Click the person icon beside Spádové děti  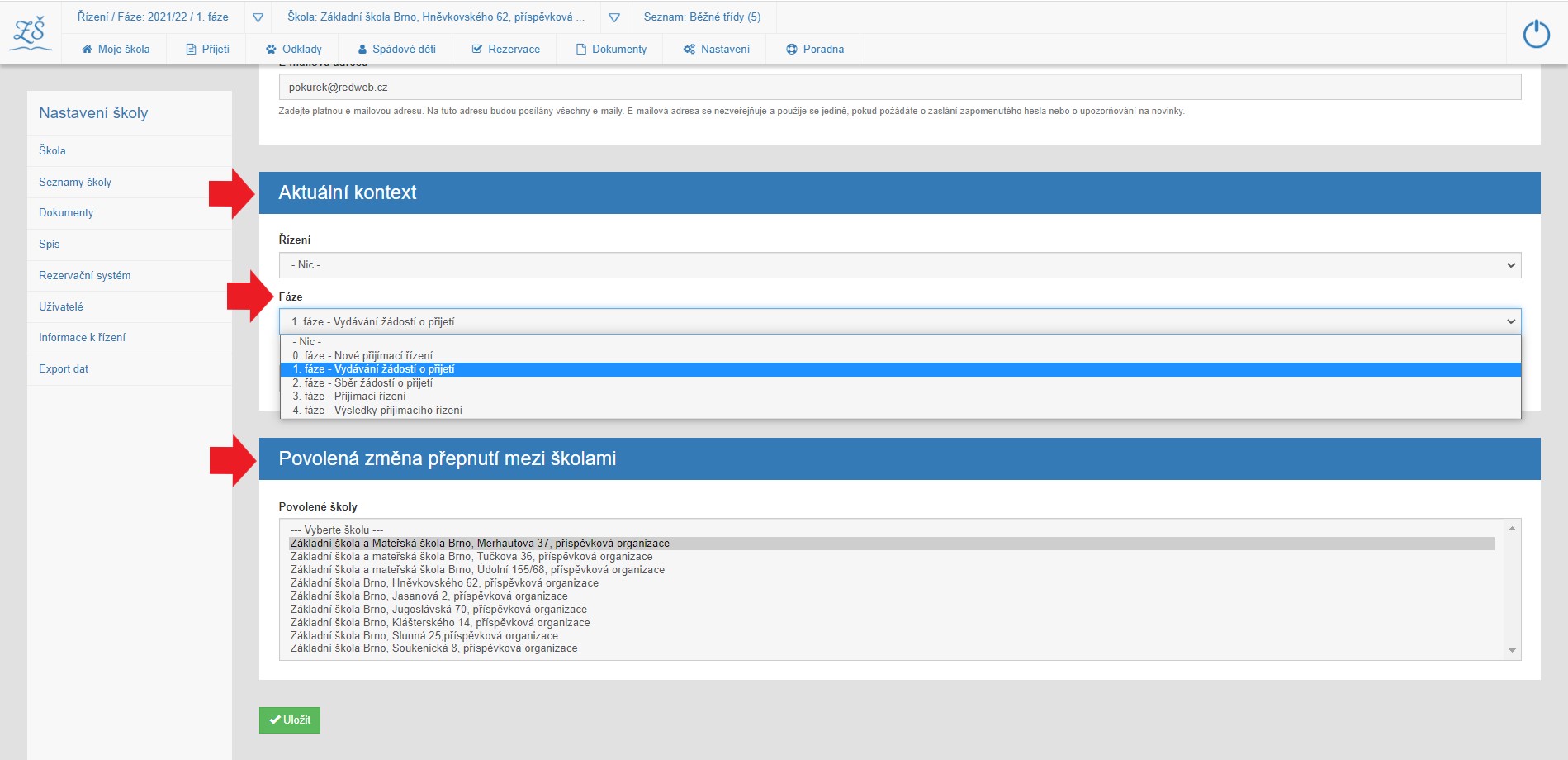[x=362, y=50]
